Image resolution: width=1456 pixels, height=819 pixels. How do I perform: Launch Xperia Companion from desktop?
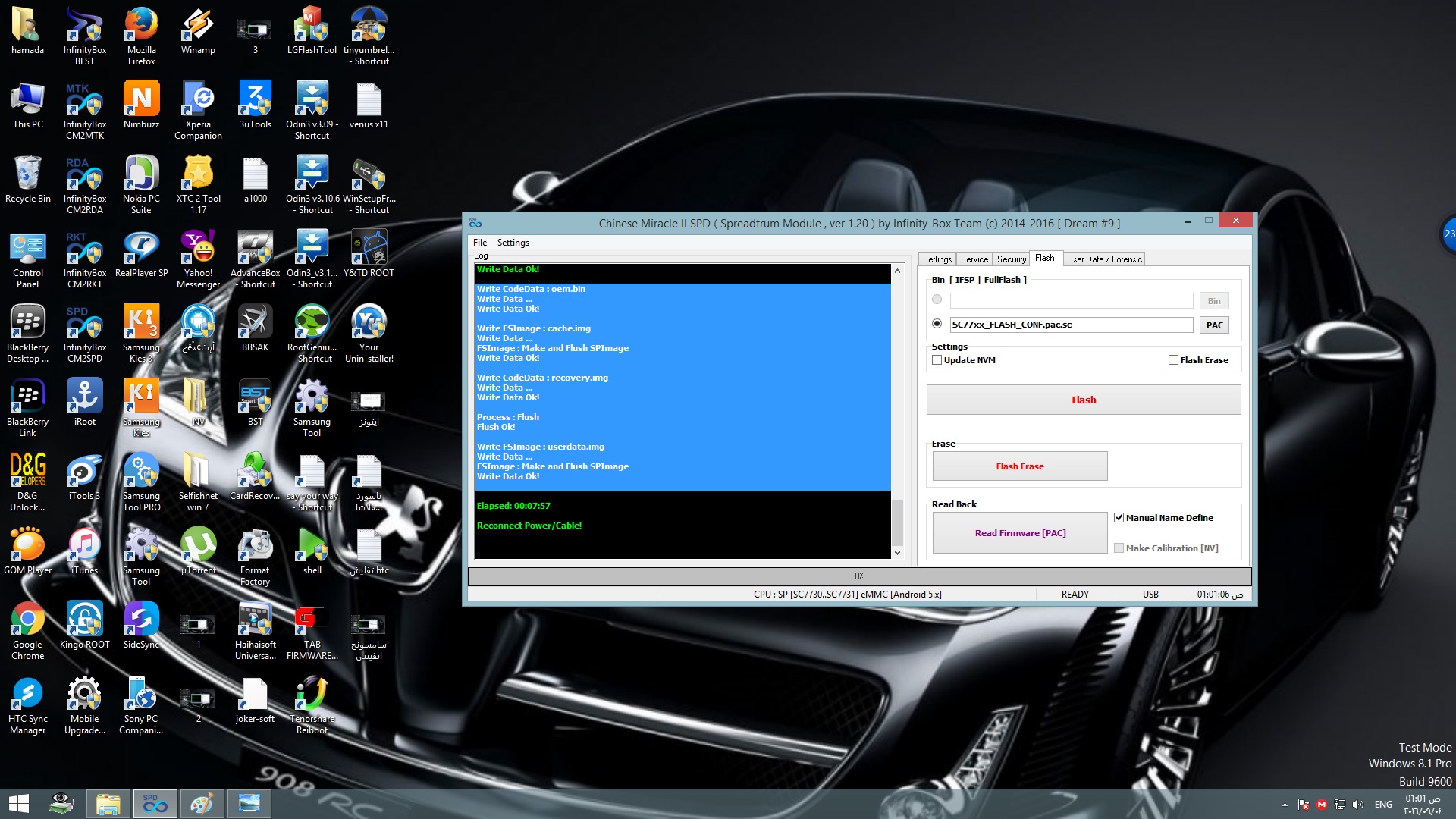pyautogui.click(x=198, y=110)
